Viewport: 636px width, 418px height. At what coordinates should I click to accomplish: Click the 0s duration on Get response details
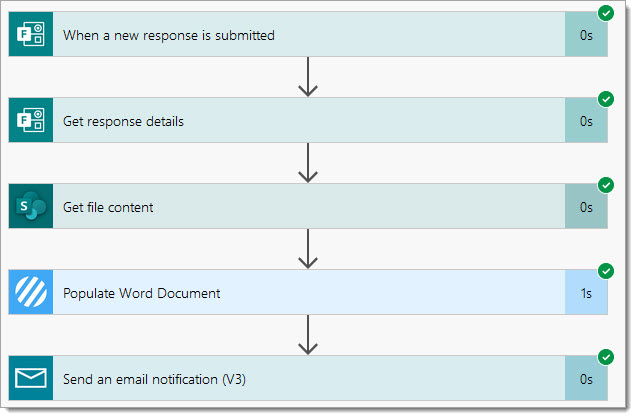click(x=586, y=121)
